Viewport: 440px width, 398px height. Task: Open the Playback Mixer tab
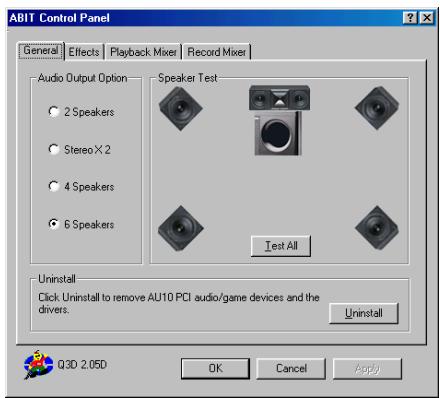point(143,52)
